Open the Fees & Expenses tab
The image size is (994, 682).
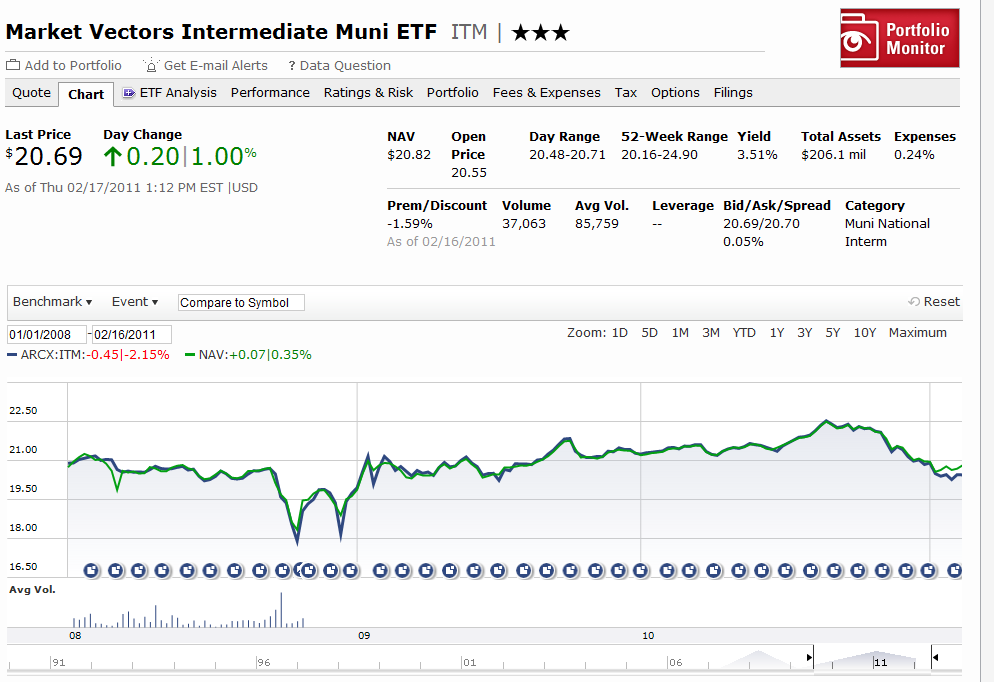[546, 93]
